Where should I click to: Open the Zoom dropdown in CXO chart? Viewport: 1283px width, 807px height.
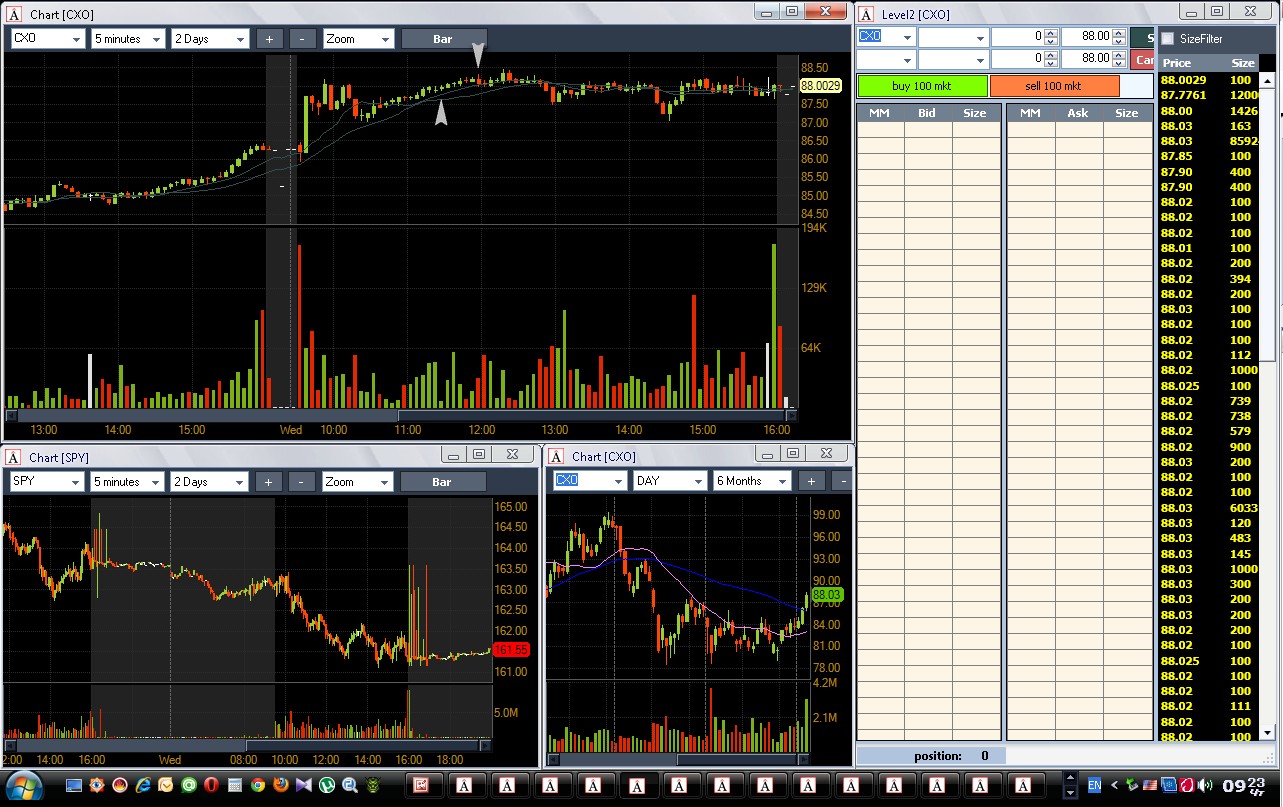point(358,39)
